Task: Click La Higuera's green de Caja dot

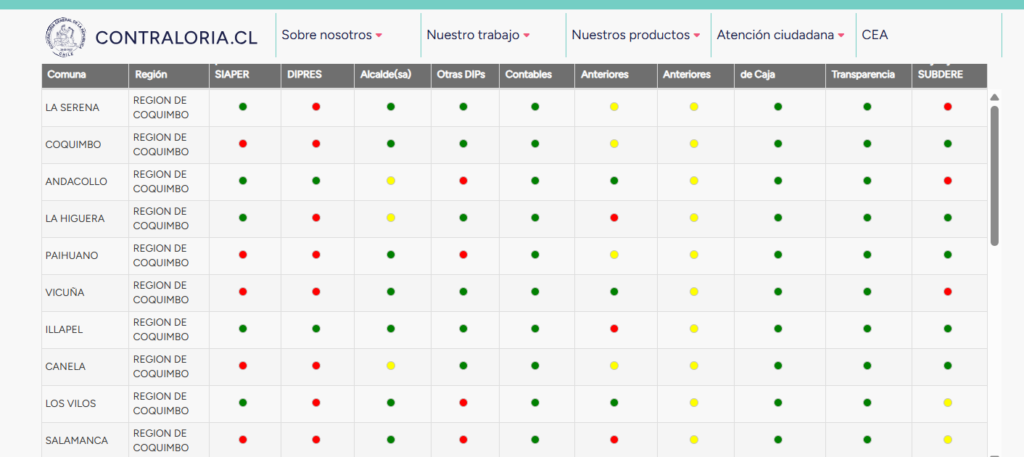Action: (778, 218)
